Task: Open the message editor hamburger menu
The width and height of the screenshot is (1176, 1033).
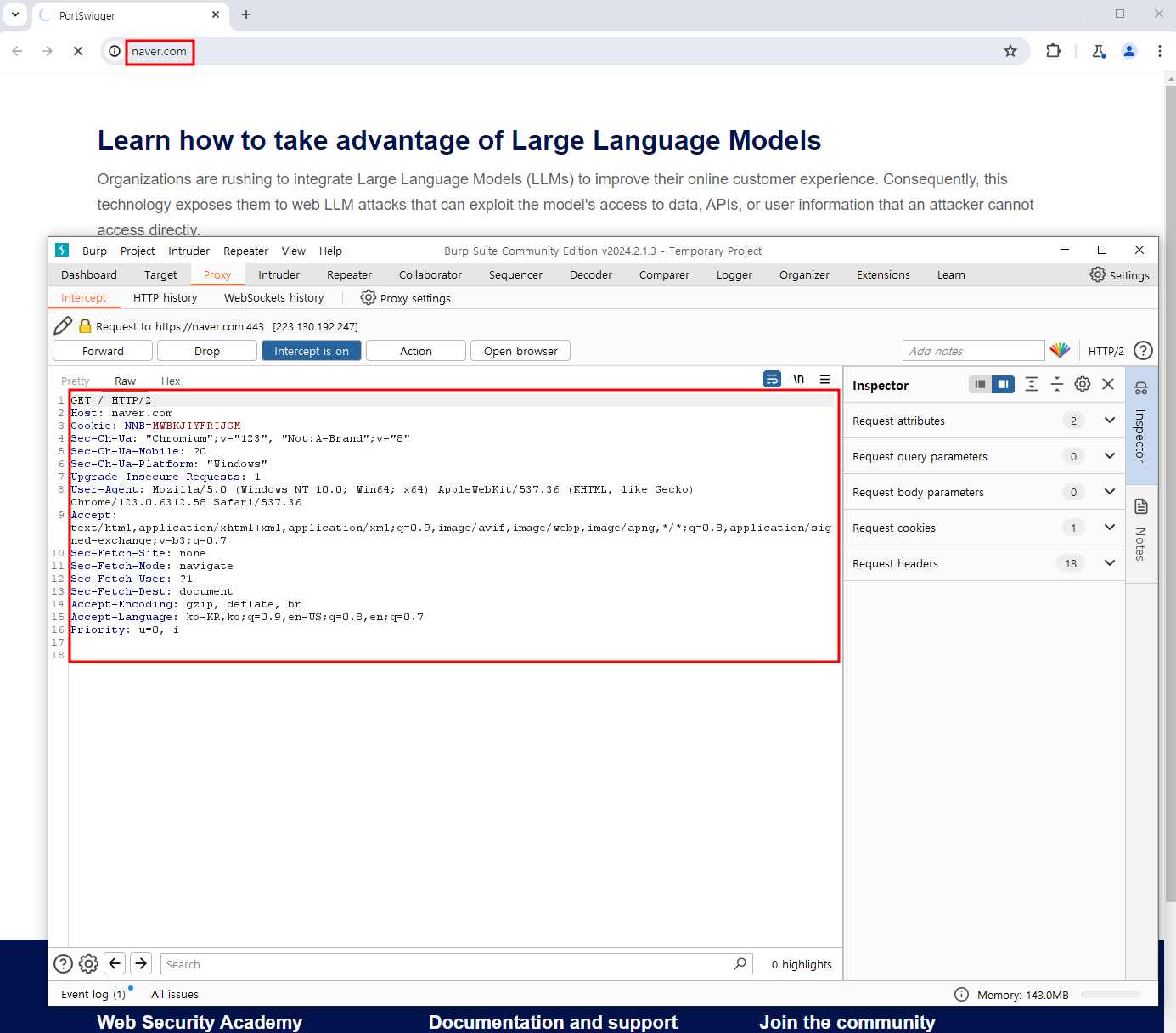Action: tap(824, 379)
